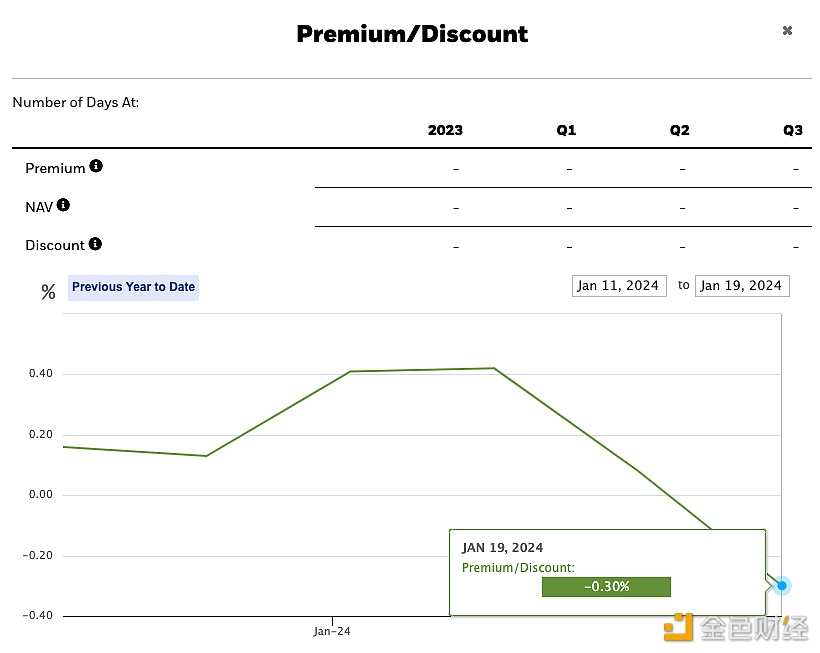Click the green -0.30% value badge
820x653 pixels.
[606, 587]
